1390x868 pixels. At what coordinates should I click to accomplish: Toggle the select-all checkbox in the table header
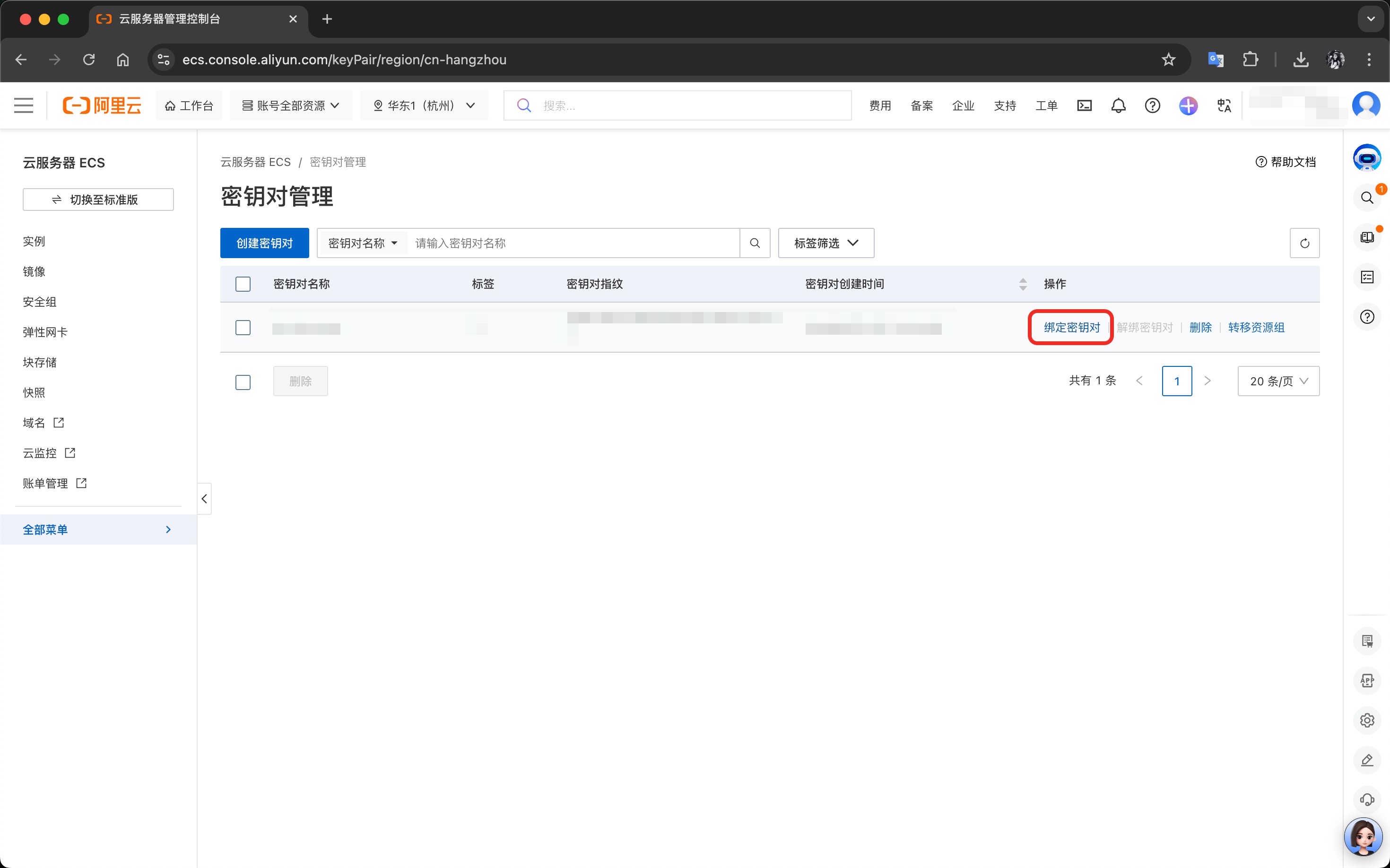click(243, 284)
